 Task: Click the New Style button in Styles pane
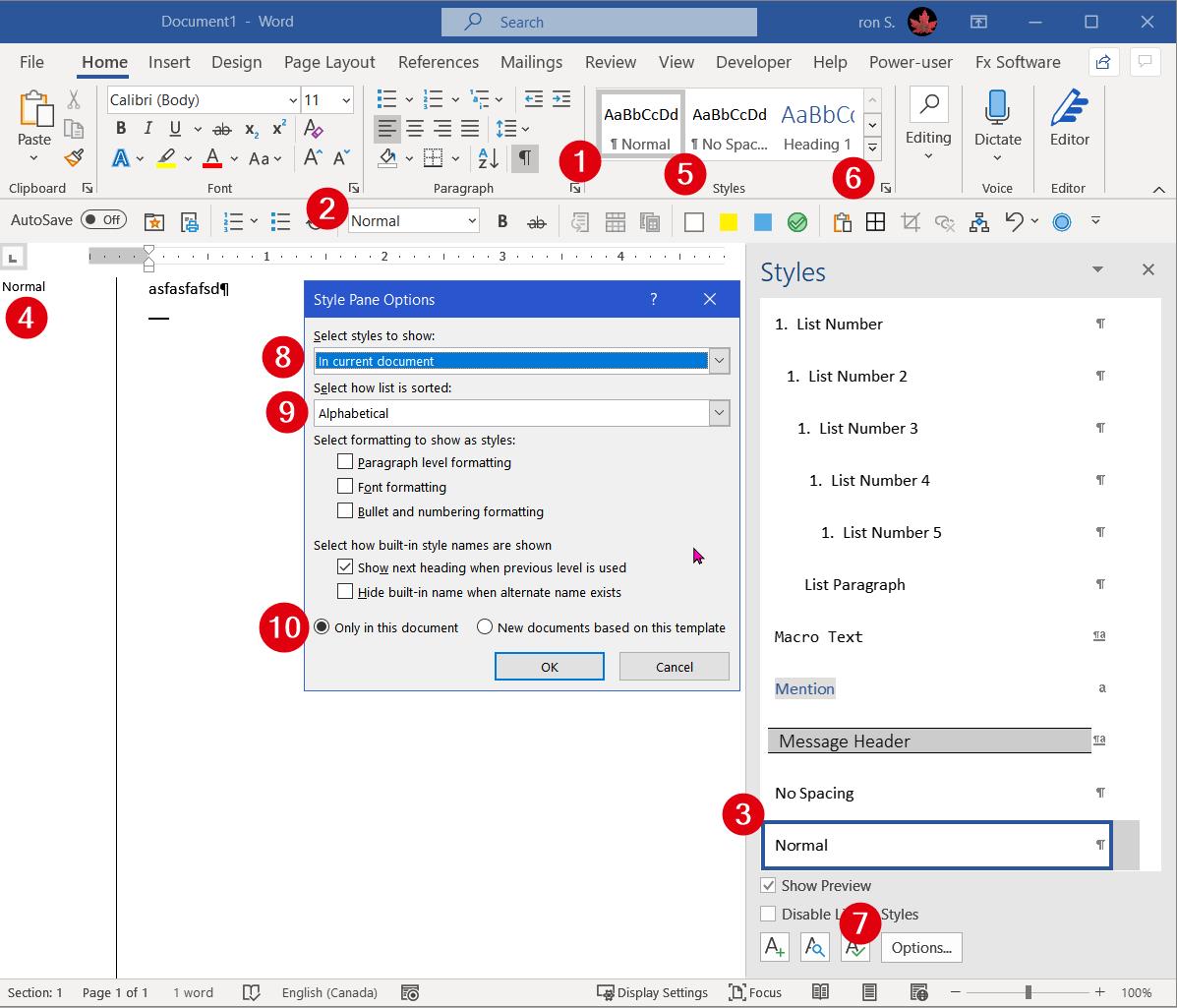pyautogui.click(x=775, y=947)
